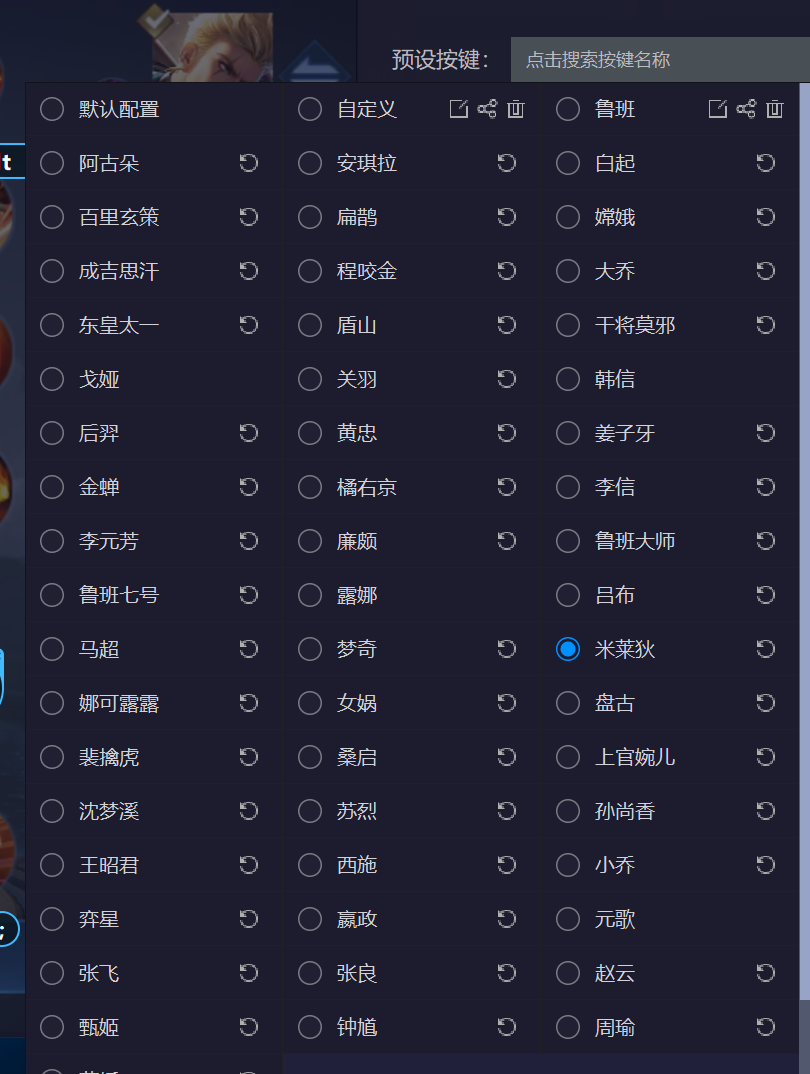Pick the 露娜 preset
This screenshot has width=810, height=1074.
pyautogui.click(x=310, y=595)
